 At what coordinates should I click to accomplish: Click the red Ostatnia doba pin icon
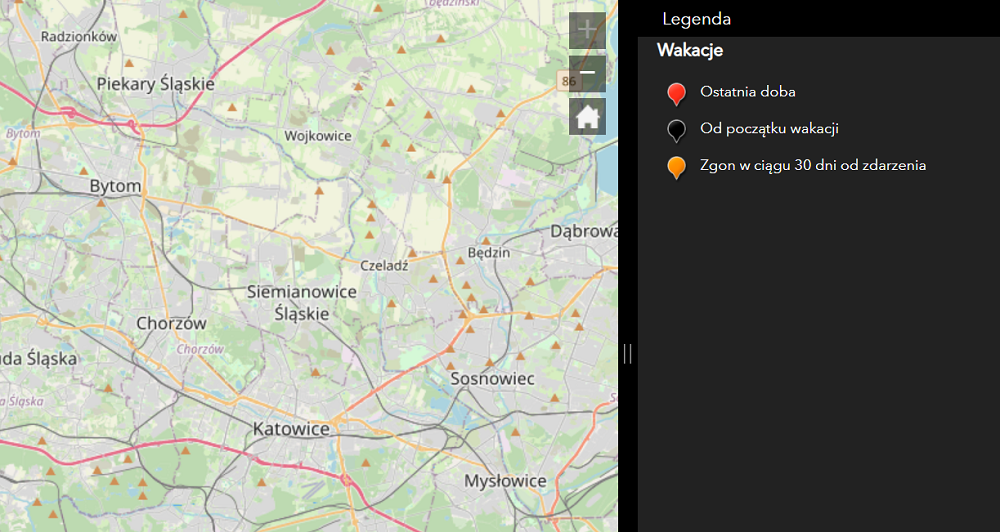click(x=677, y=94)
